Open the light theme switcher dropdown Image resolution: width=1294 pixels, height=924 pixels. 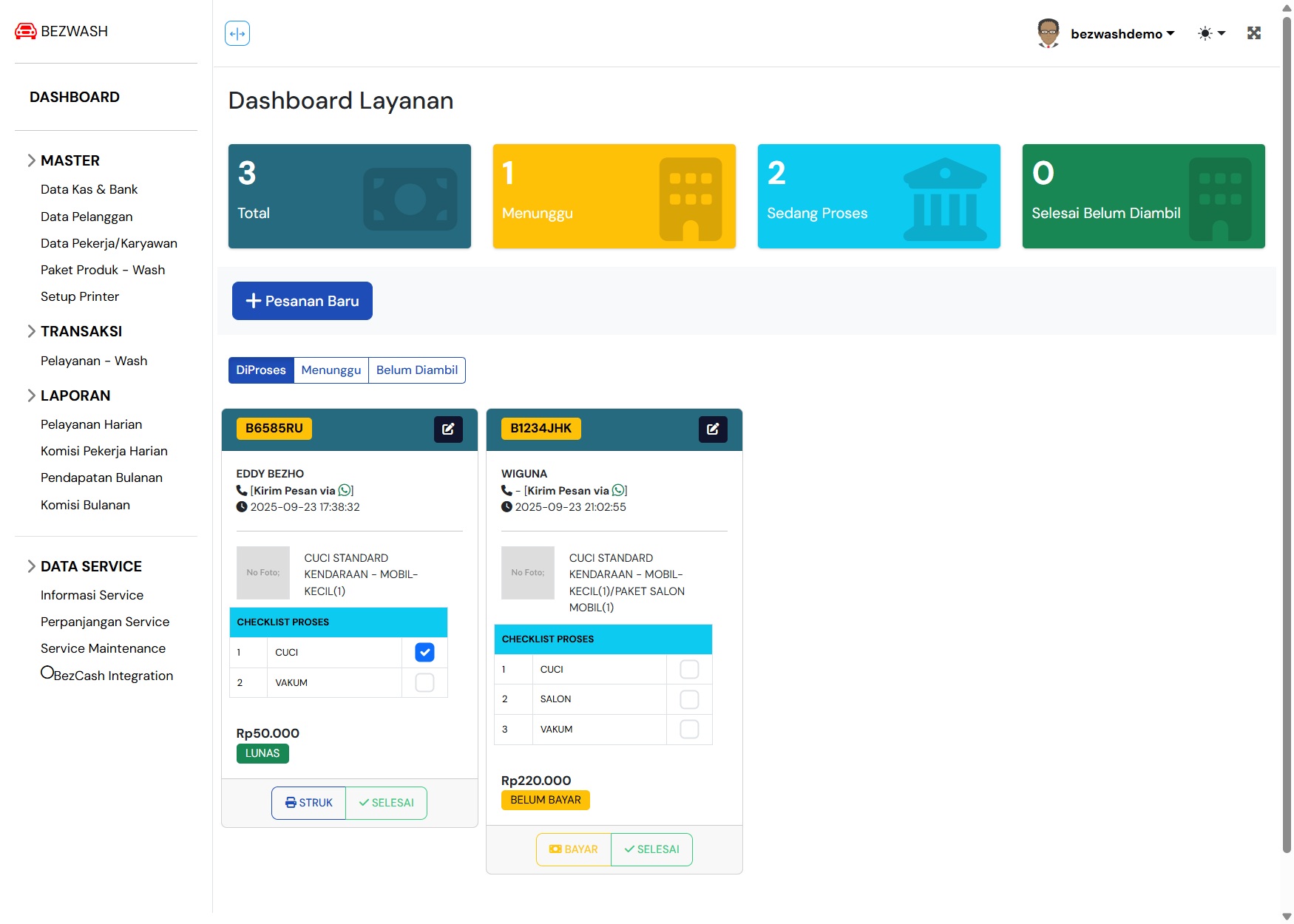(1211, 33)
